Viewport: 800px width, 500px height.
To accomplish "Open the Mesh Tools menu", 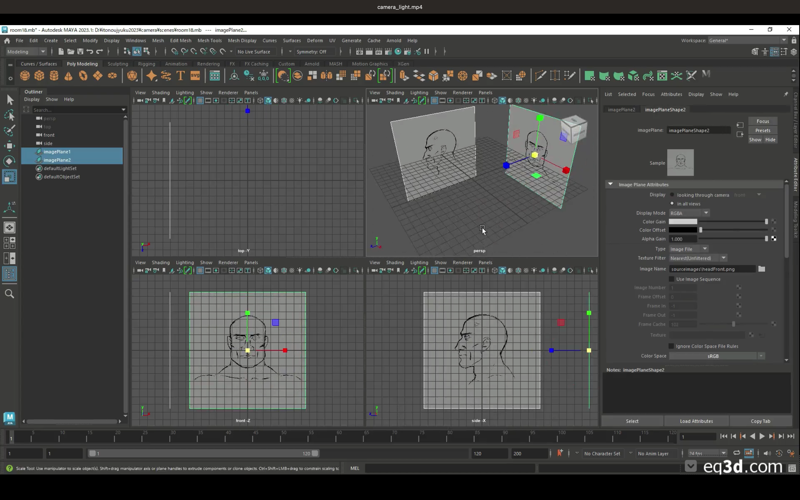I will coord(209,40).
